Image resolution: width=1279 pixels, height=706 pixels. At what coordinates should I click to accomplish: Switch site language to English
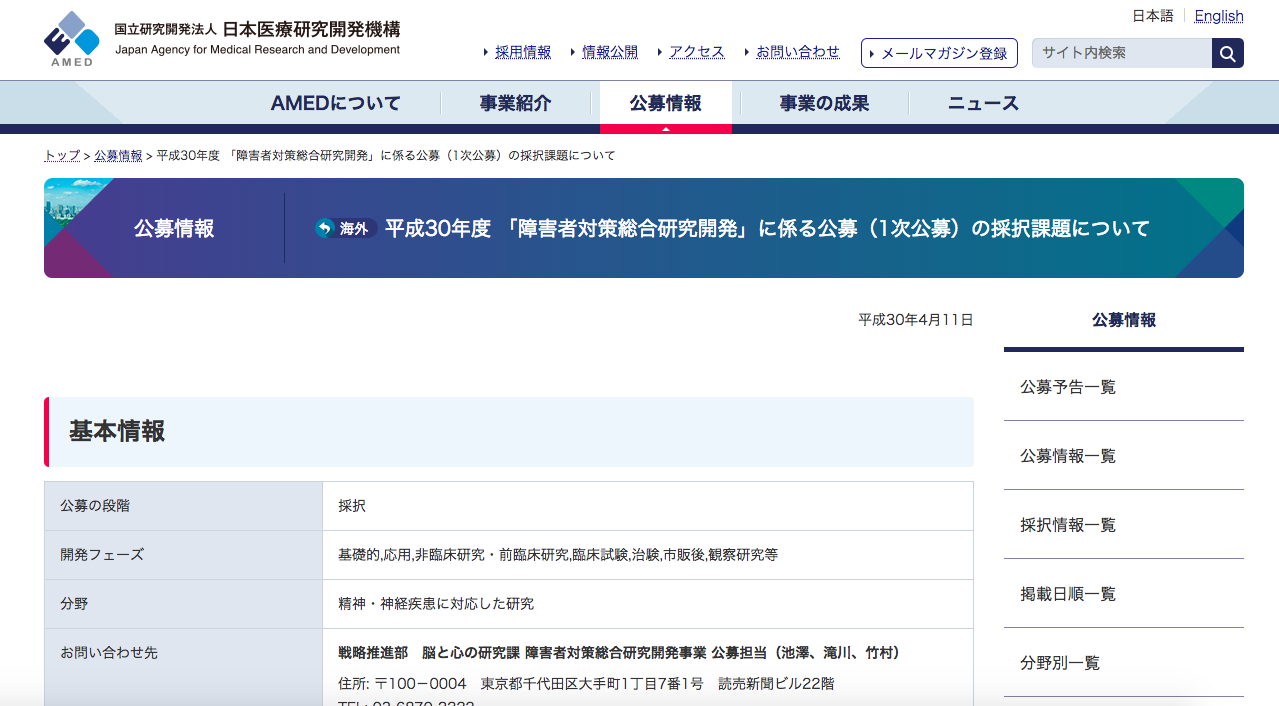pyautogui.click(x=1218, y=15)
